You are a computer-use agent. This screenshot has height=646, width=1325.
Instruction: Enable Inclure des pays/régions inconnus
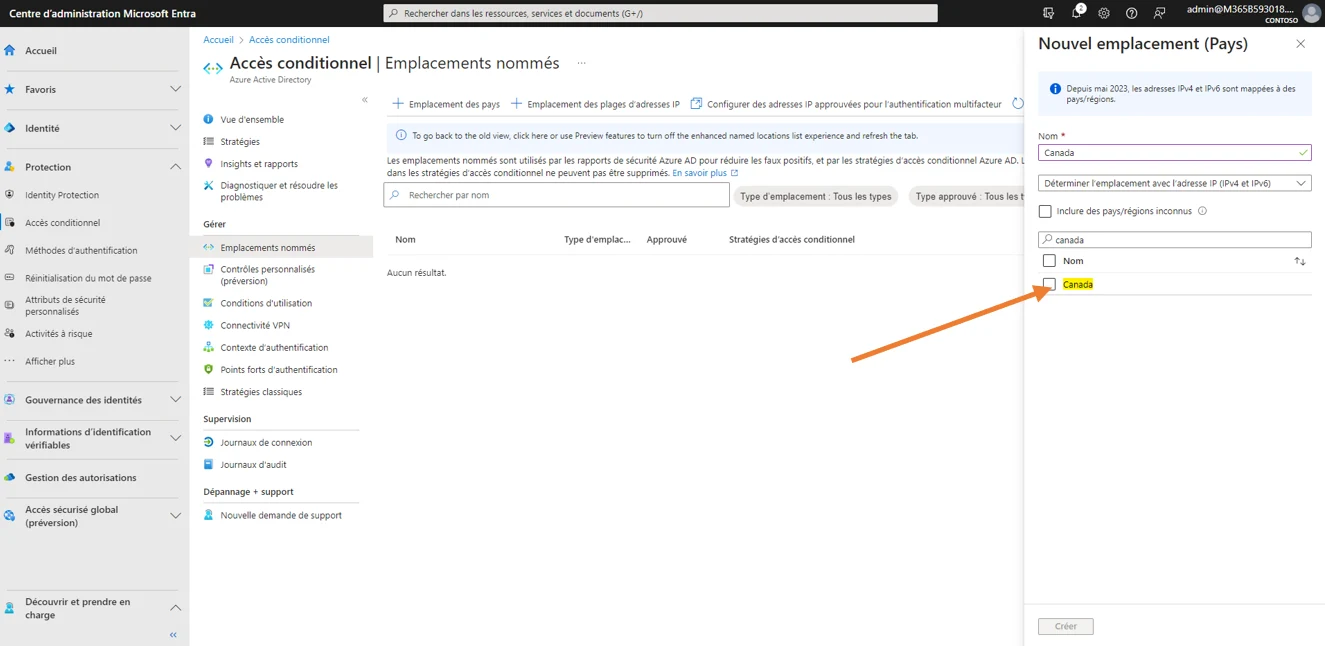tap(1045, 211)
